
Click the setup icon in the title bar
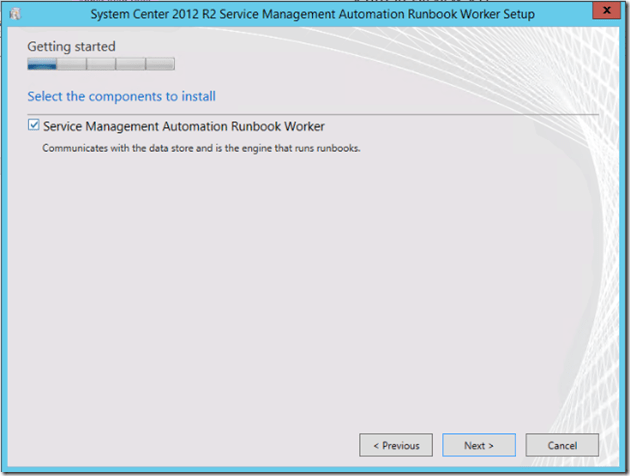coord(15,14)
